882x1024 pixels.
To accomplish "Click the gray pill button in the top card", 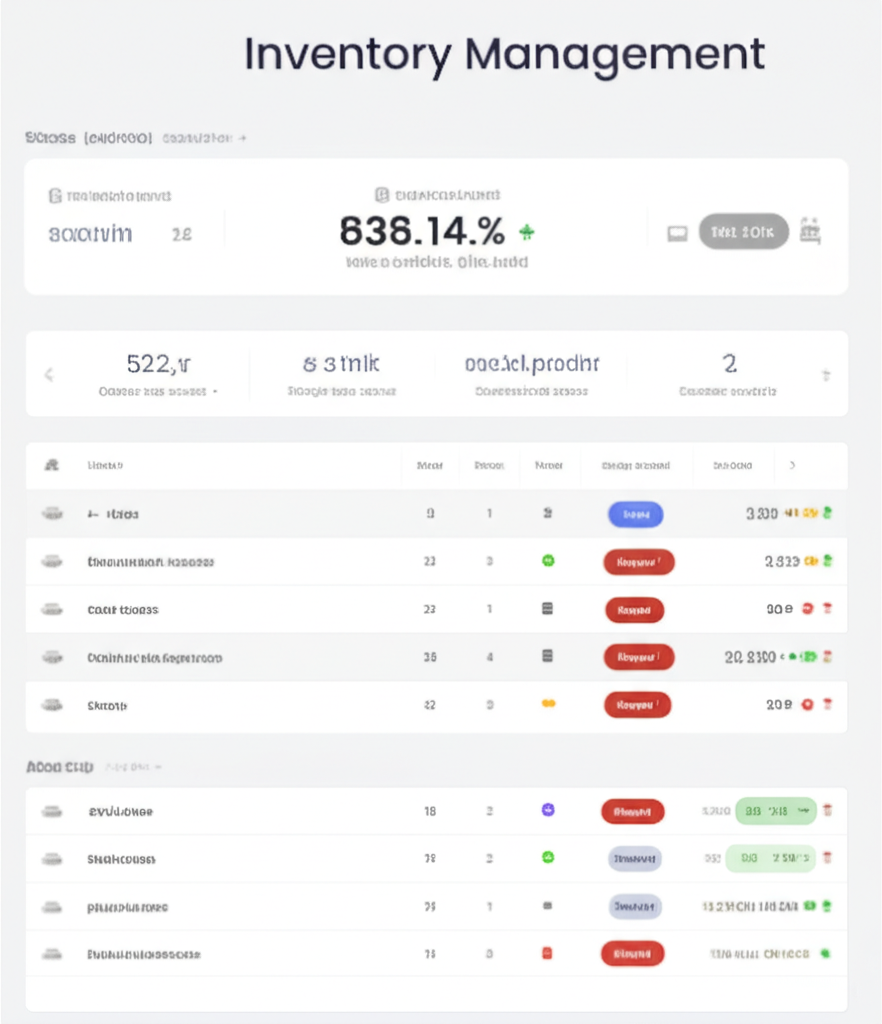I will click(x=743, y=232).
